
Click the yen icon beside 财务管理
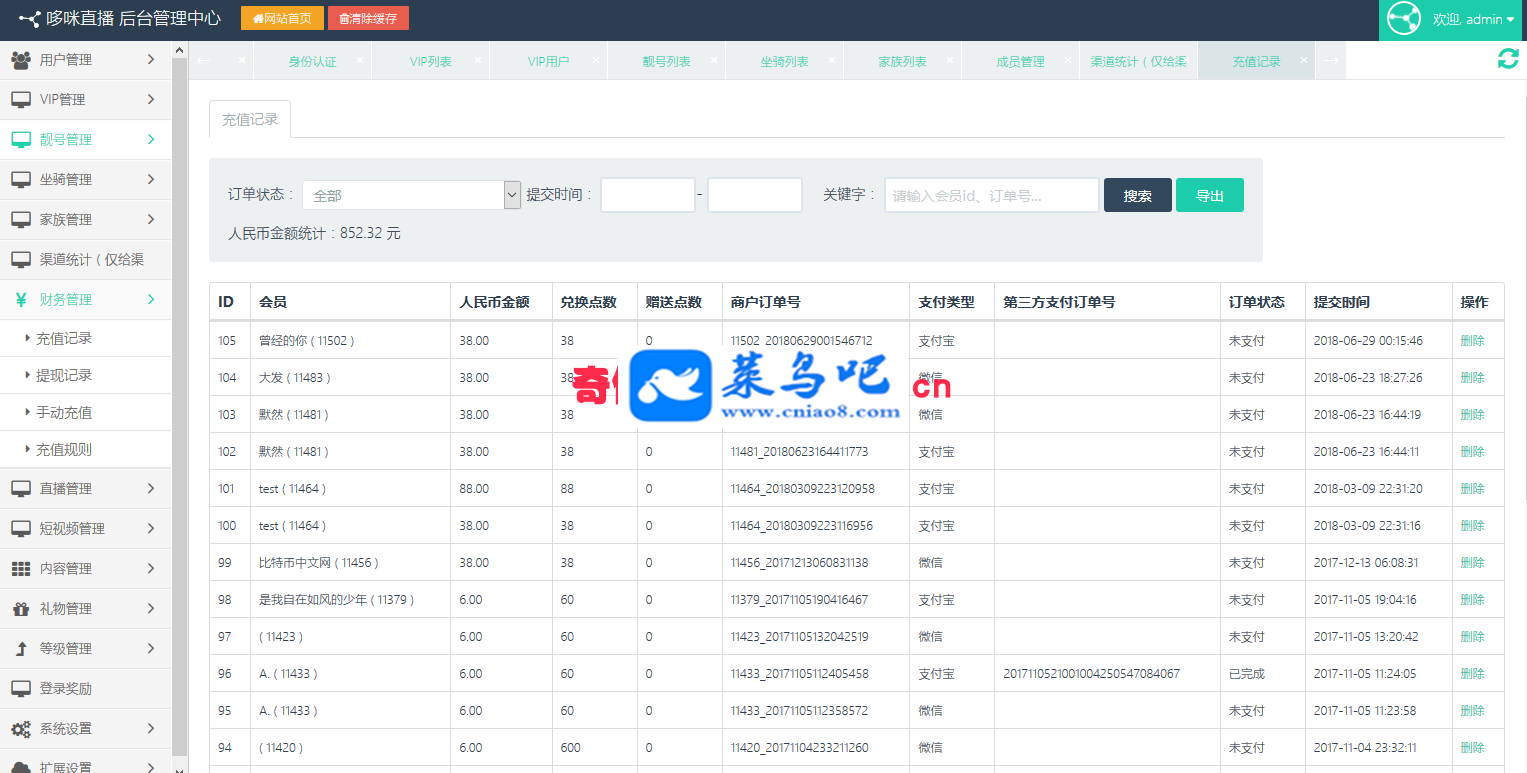click(x=20, y=300)
